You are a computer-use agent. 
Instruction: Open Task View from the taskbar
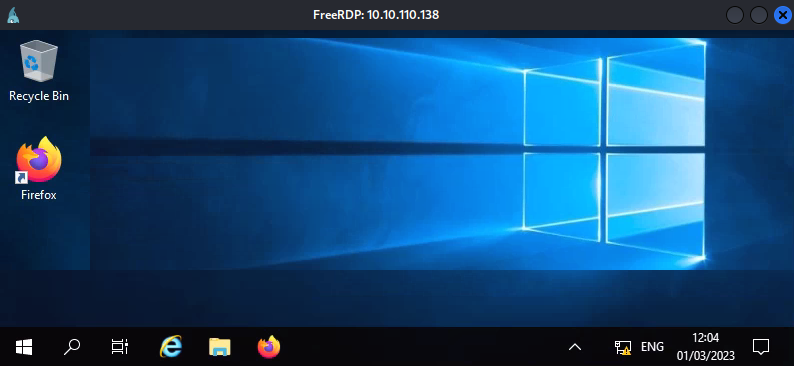pos(120,347)
